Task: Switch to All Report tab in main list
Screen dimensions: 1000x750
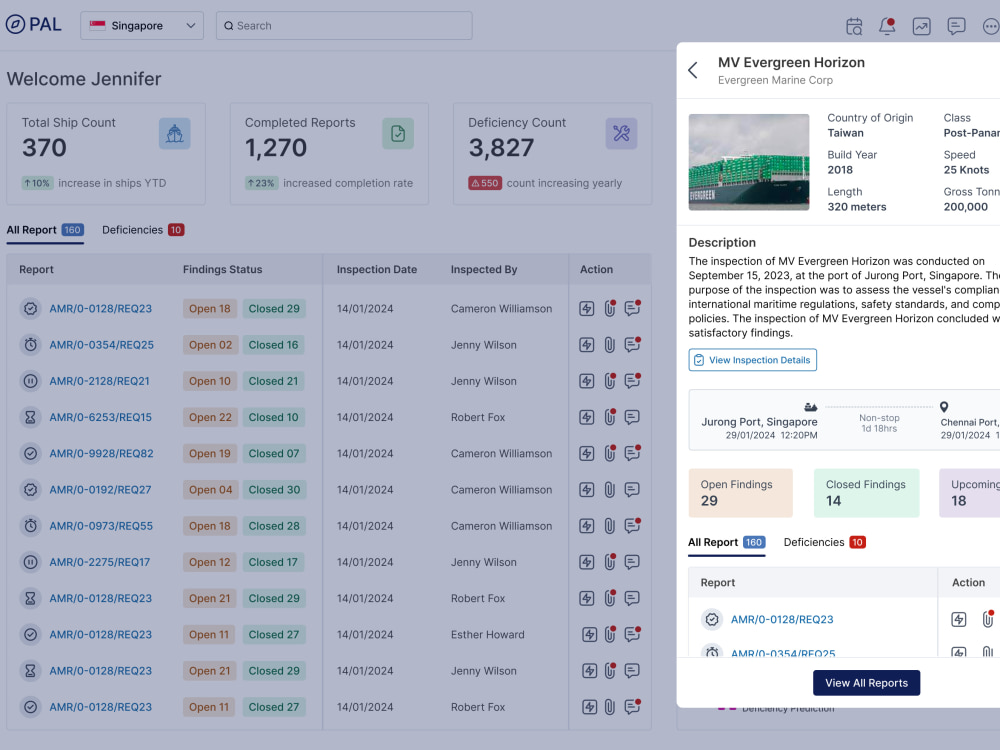Action: pos(45,230)
